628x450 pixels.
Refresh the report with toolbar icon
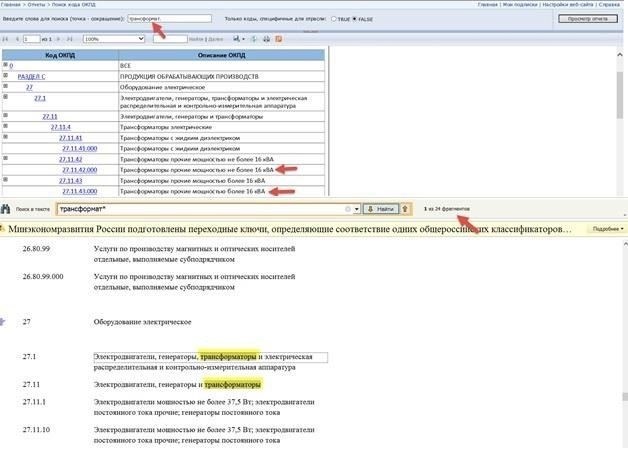click(254, 39)
